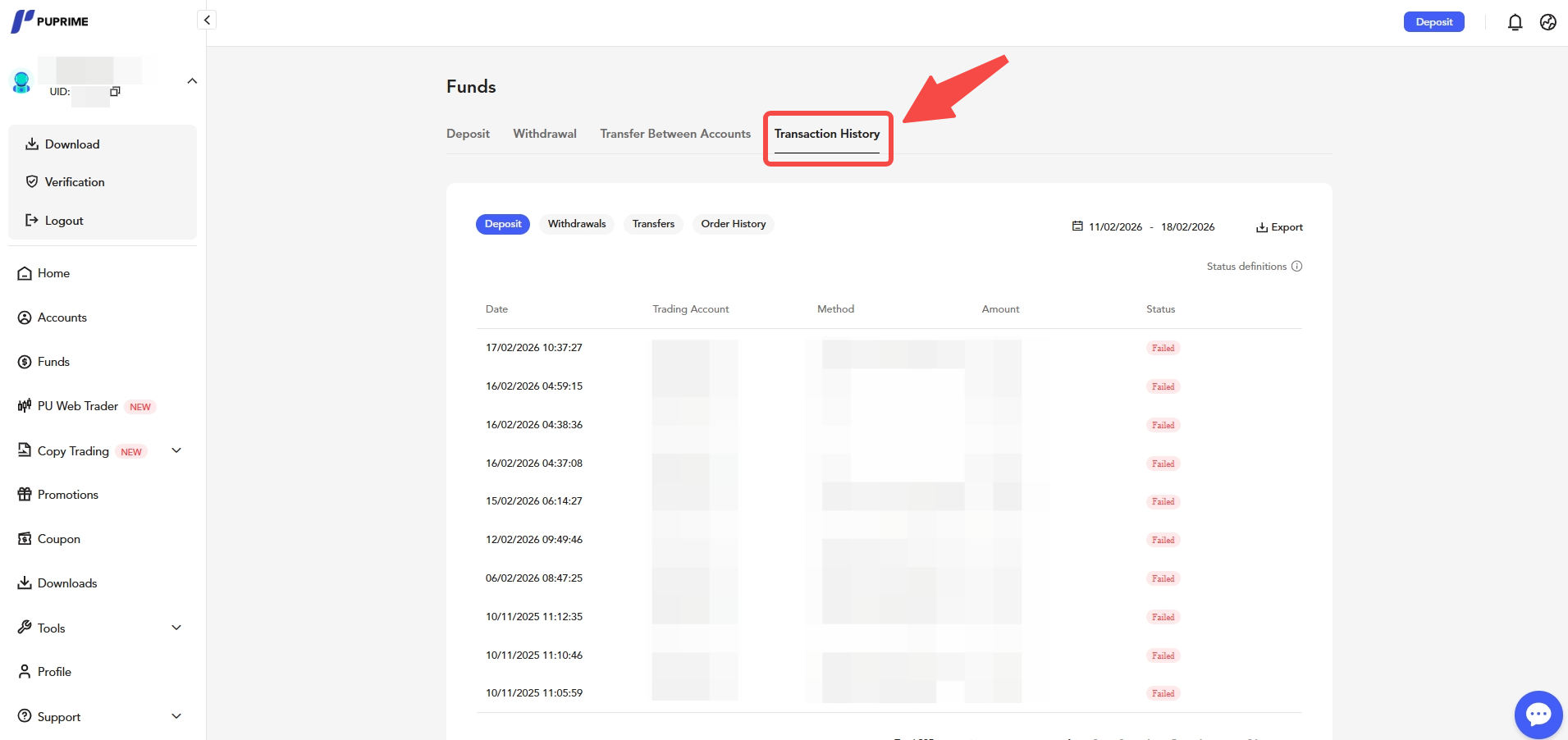Click the Status definitions info icon
The width and height of the screenshot is (1568, 740).
pyautogui.click(x=1296, y=266)
